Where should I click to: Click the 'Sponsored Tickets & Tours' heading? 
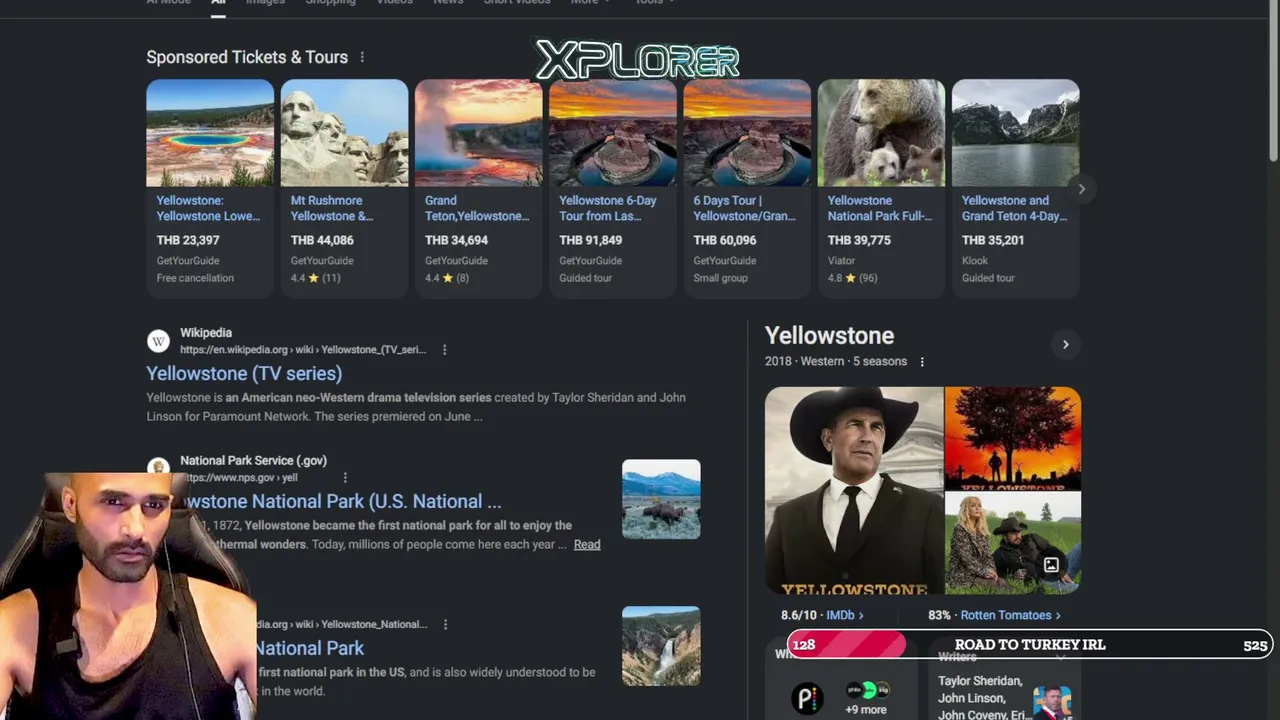[x=247, y=57]
